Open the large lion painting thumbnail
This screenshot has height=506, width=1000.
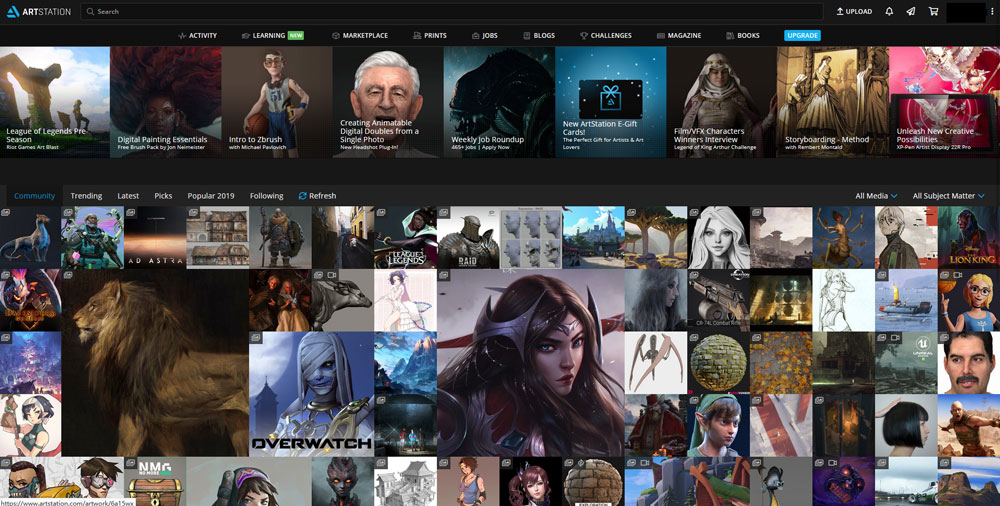pos(155,362)
